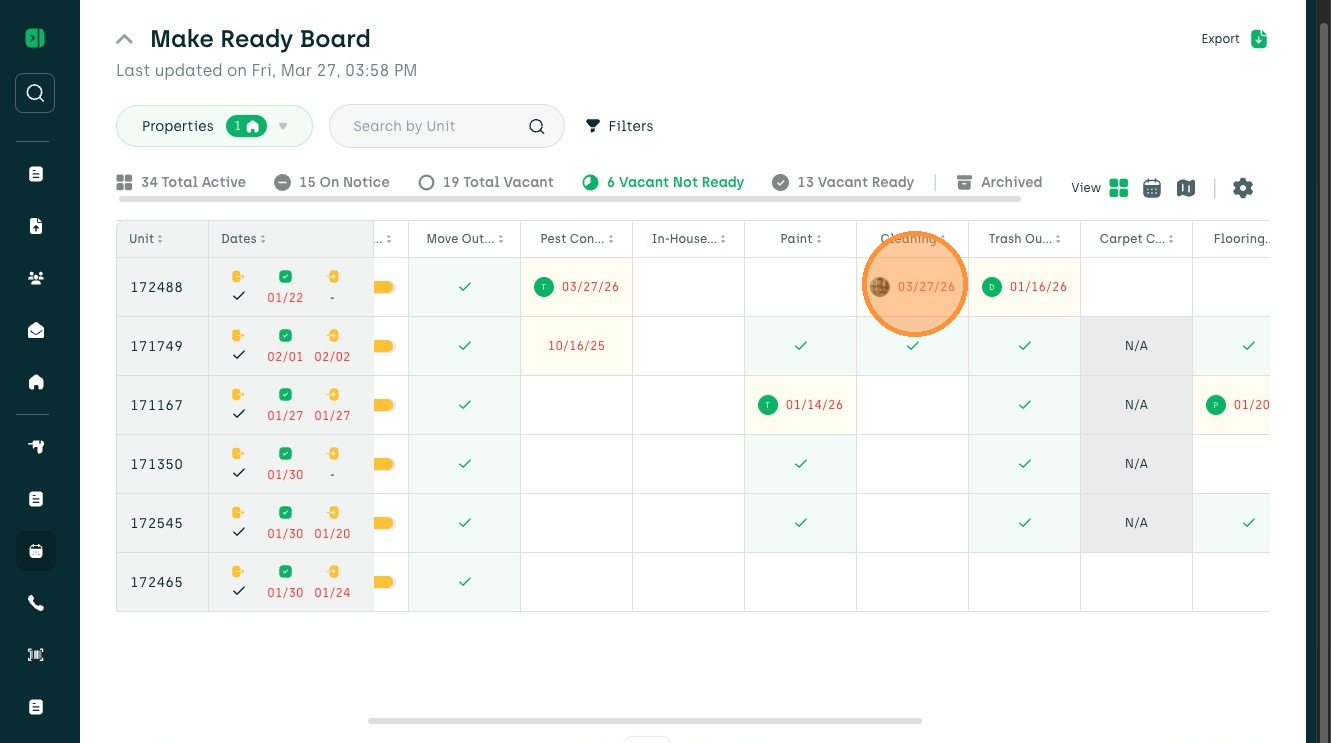Click the Paint checkmark for unit 171749

pyautogui.click(x=800, y=346)
